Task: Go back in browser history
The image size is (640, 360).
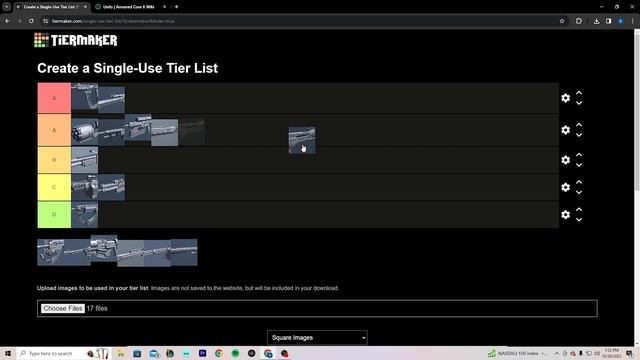Action: [x=7, y=21]
